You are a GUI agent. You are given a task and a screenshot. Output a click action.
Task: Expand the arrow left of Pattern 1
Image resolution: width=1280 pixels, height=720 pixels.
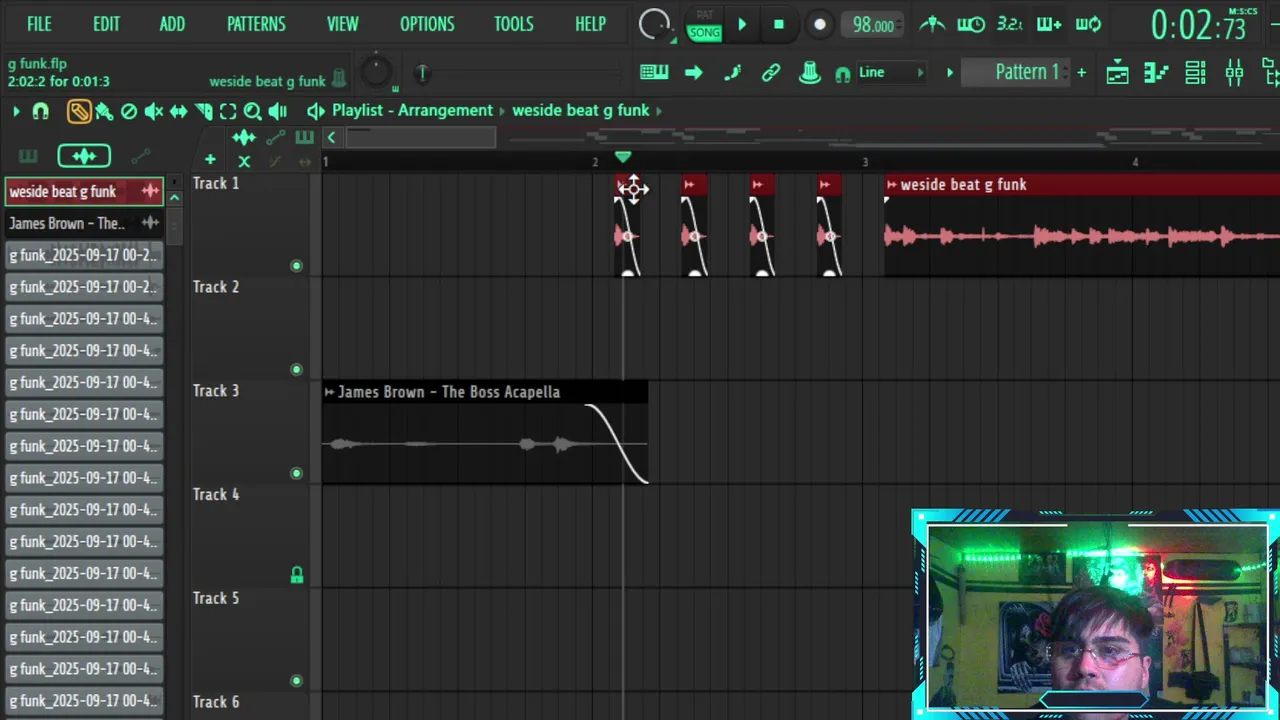[x=950, y=72]
